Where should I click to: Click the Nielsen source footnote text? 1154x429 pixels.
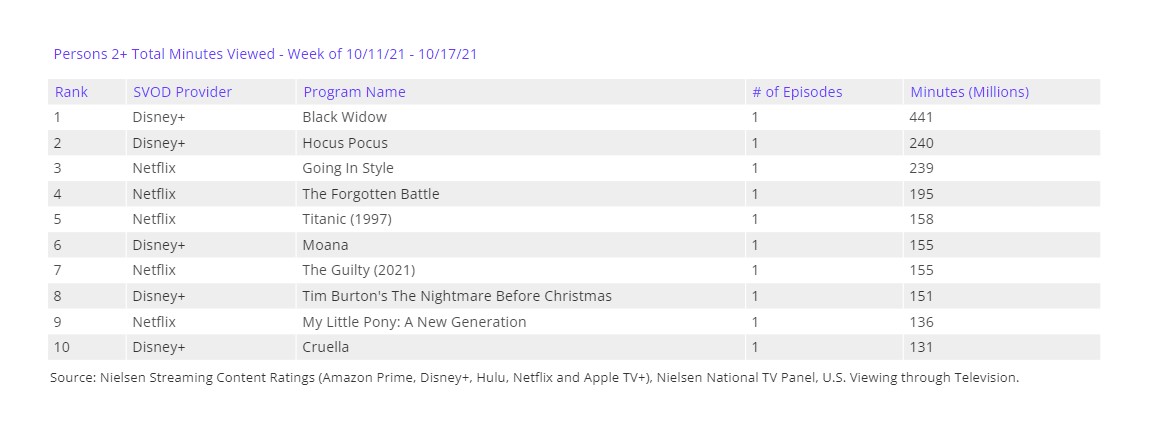coord(534,378)
